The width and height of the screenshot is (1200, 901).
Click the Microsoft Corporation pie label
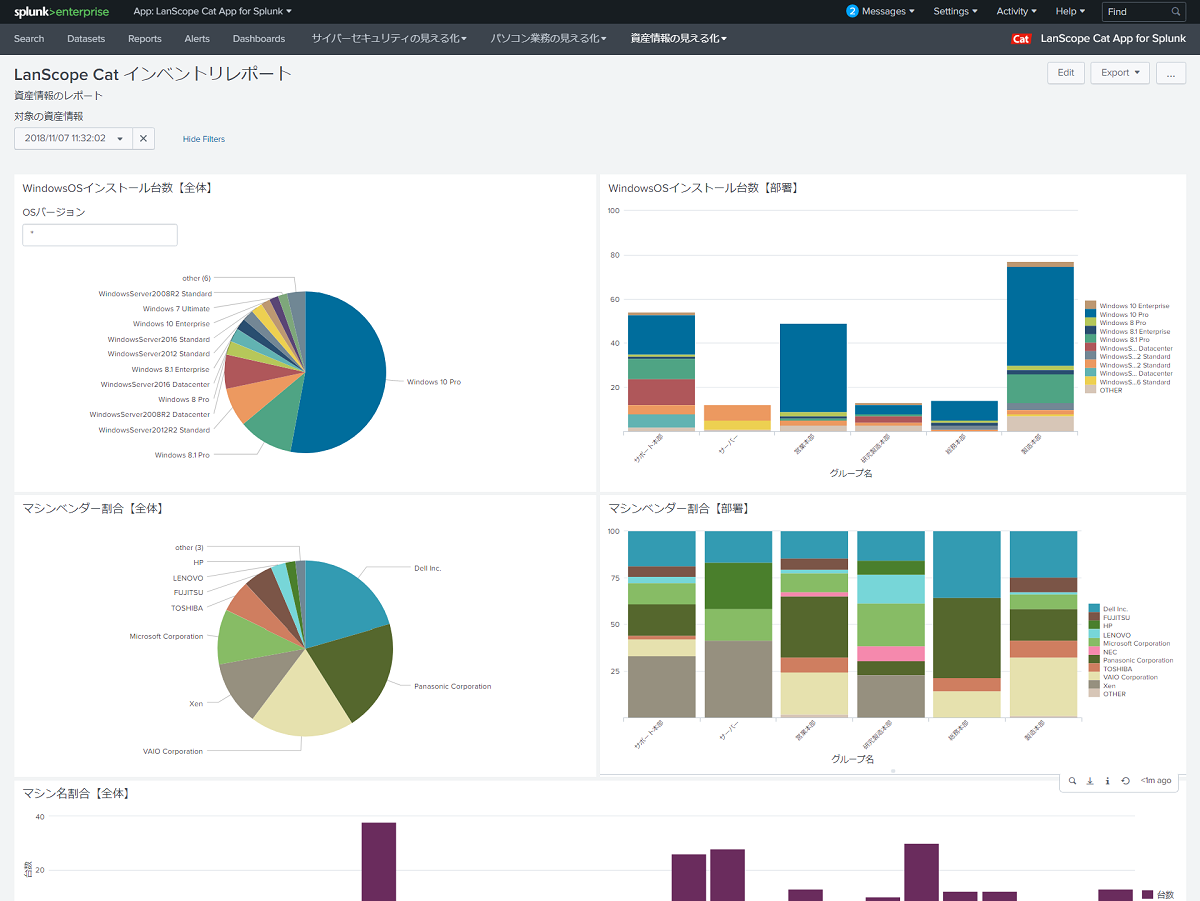[x=166, y=636]
